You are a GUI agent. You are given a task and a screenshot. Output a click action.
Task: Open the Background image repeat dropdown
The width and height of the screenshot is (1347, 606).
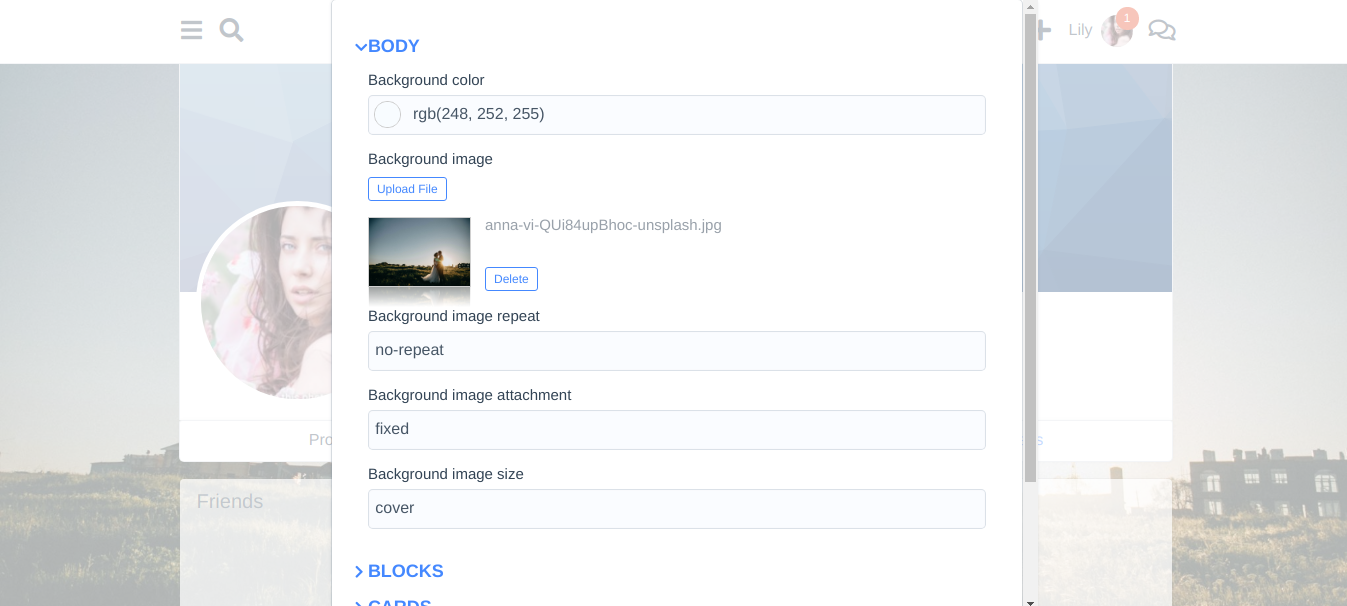tap(676, 351)
